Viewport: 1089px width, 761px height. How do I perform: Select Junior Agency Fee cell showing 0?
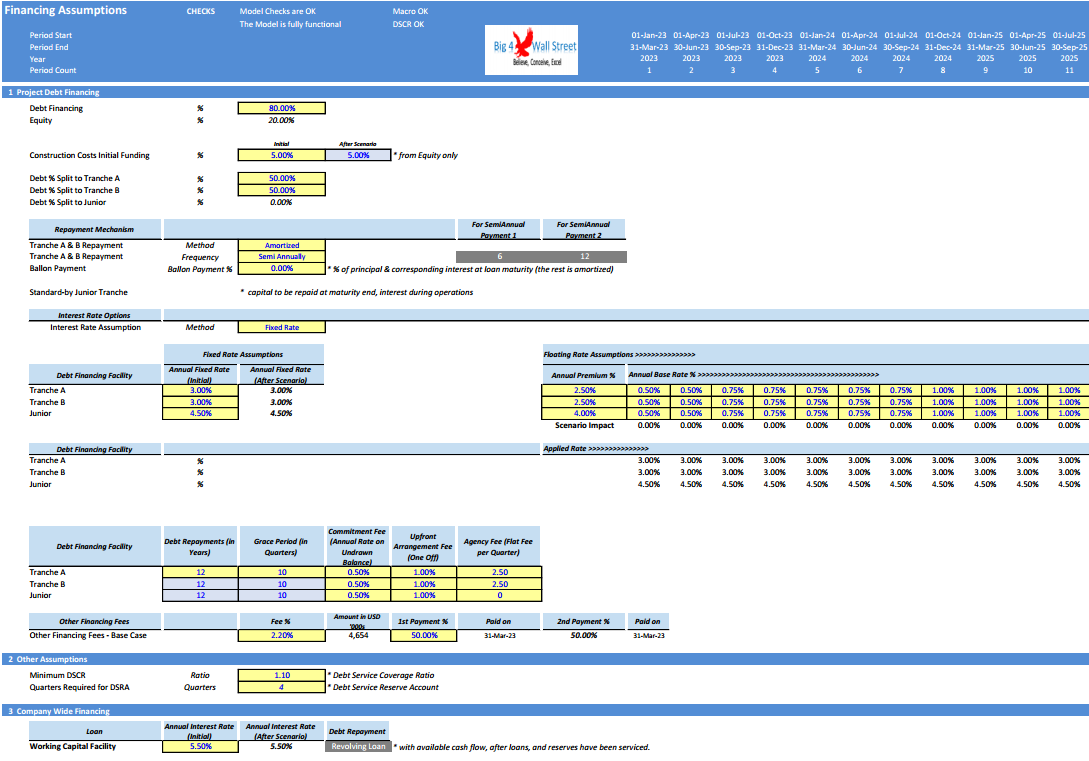point(499,596)
